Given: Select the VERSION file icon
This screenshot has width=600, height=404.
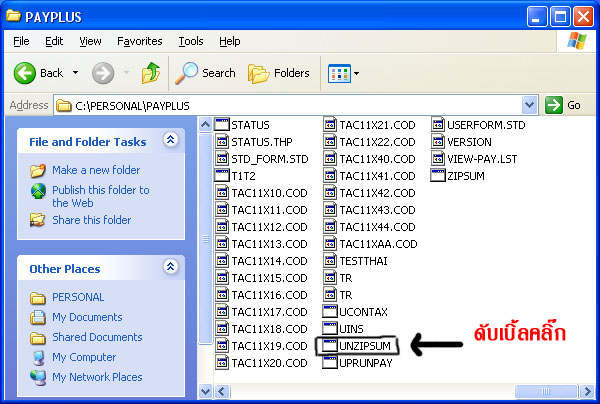Looking at the screenshot, I should 438,142.
